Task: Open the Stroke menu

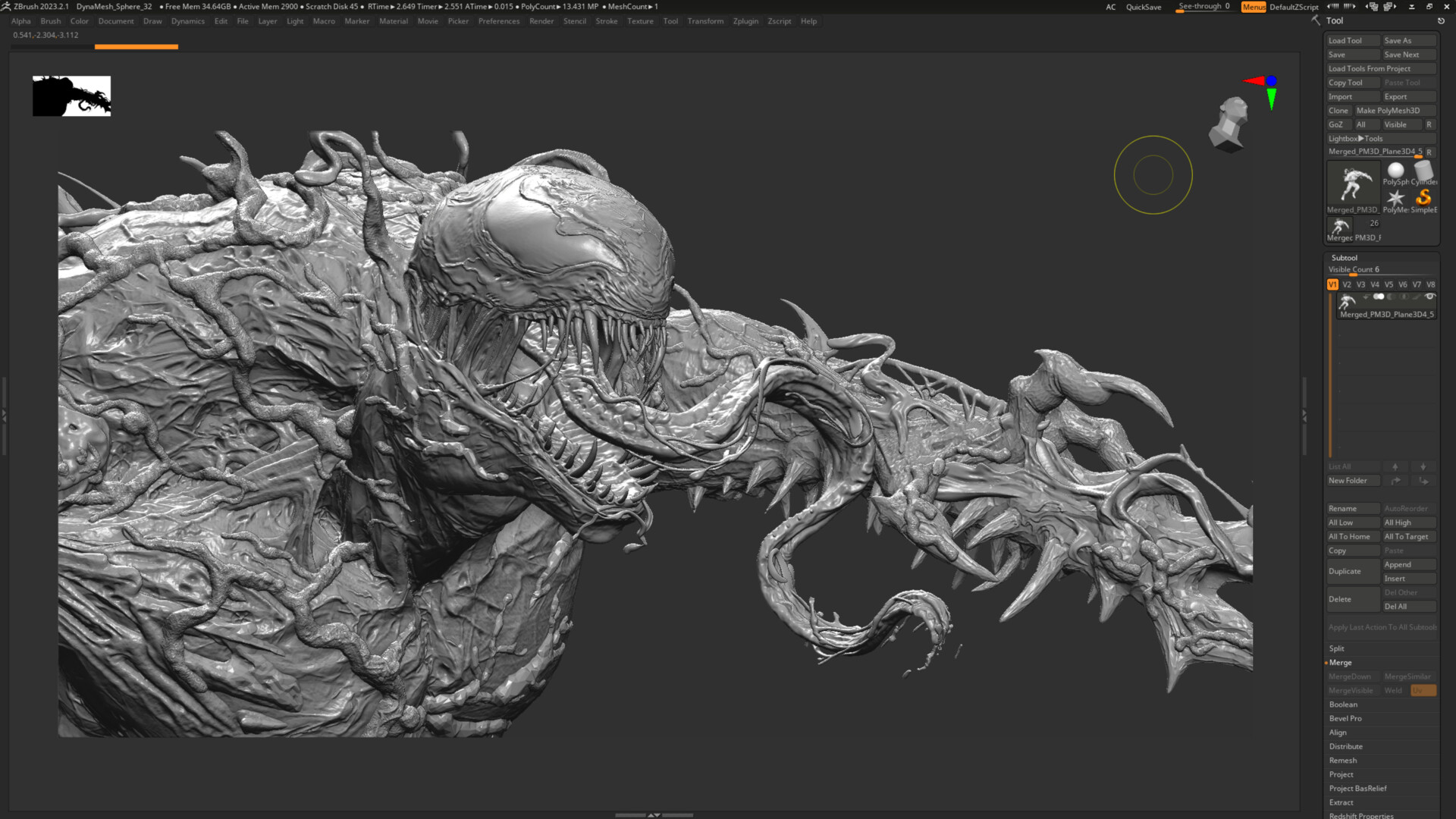Action: click(606, 21)
